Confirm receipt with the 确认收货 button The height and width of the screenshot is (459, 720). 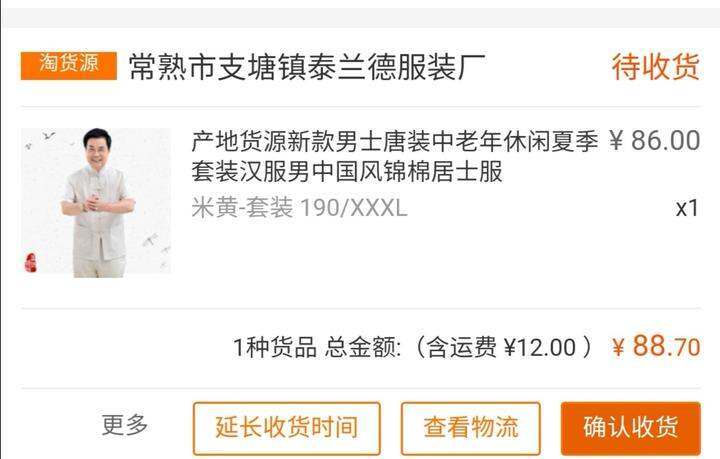pos(630,428)
